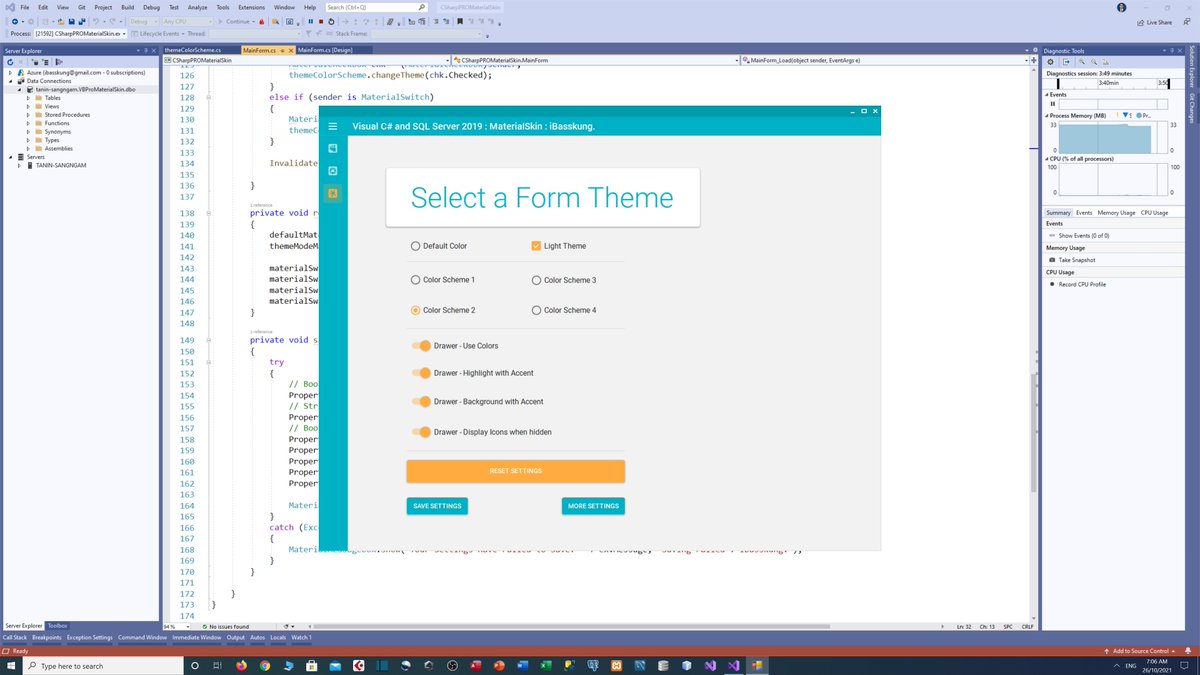Toggle Drawer - Display Icons when hidden switch
Viewport: 1200px width, 675px height.
[x=420, y=432]
